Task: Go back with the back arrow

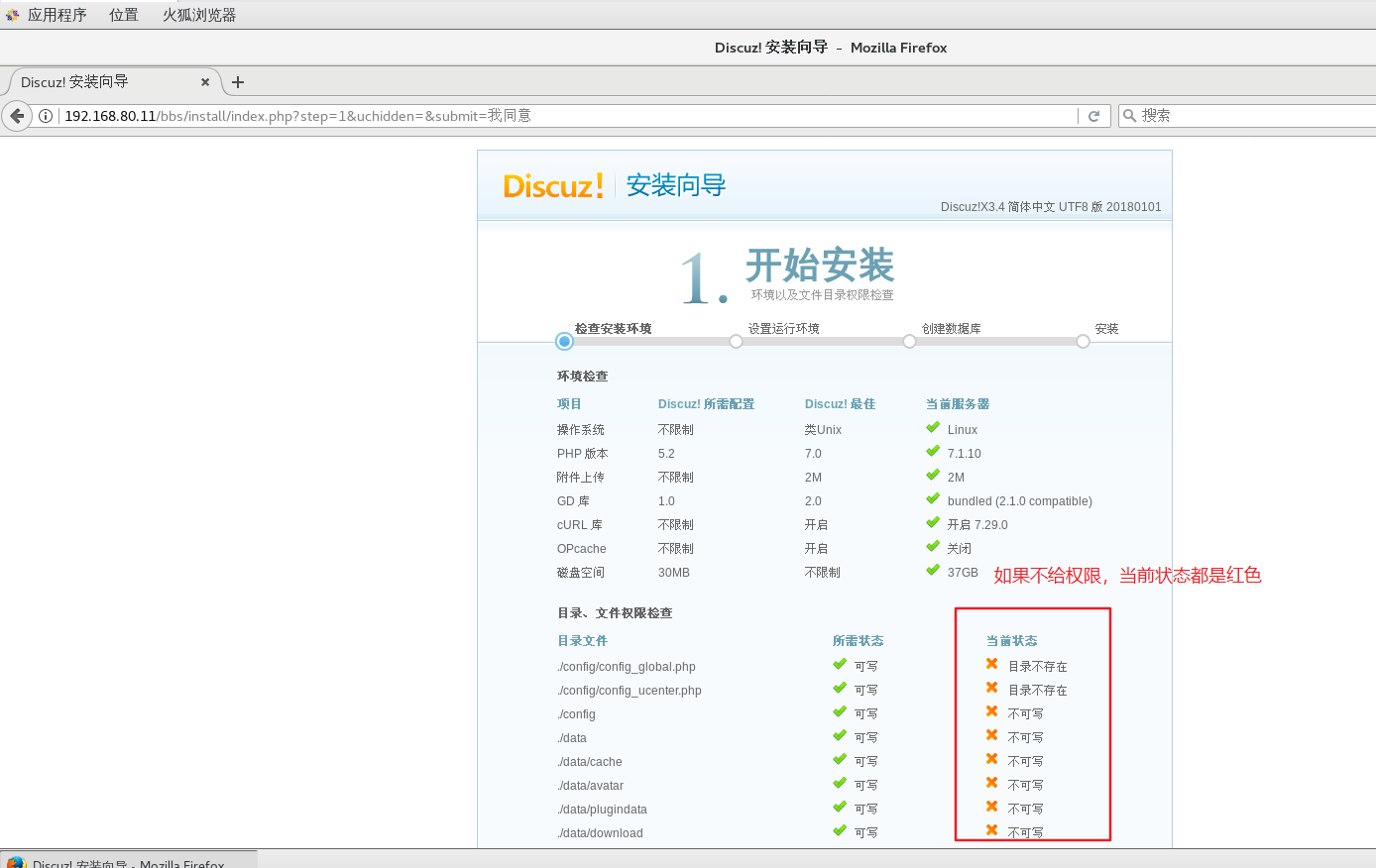Action: (17, 116)
